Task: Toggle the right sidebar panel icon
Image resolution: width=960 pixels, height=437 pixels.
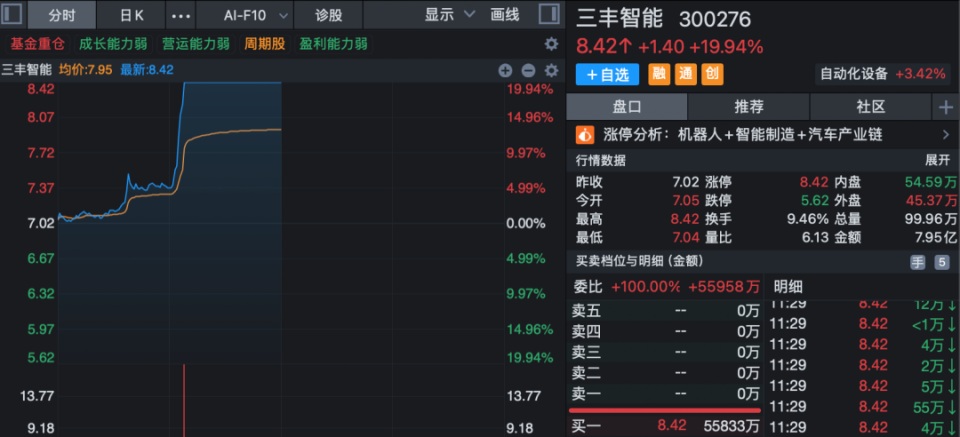Action: (549, 14)
